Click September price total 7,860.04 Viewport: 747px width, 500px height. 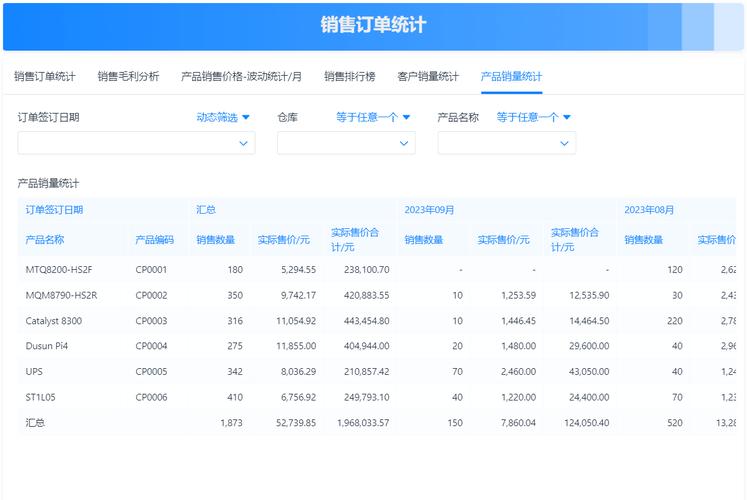tap(518, 423)
